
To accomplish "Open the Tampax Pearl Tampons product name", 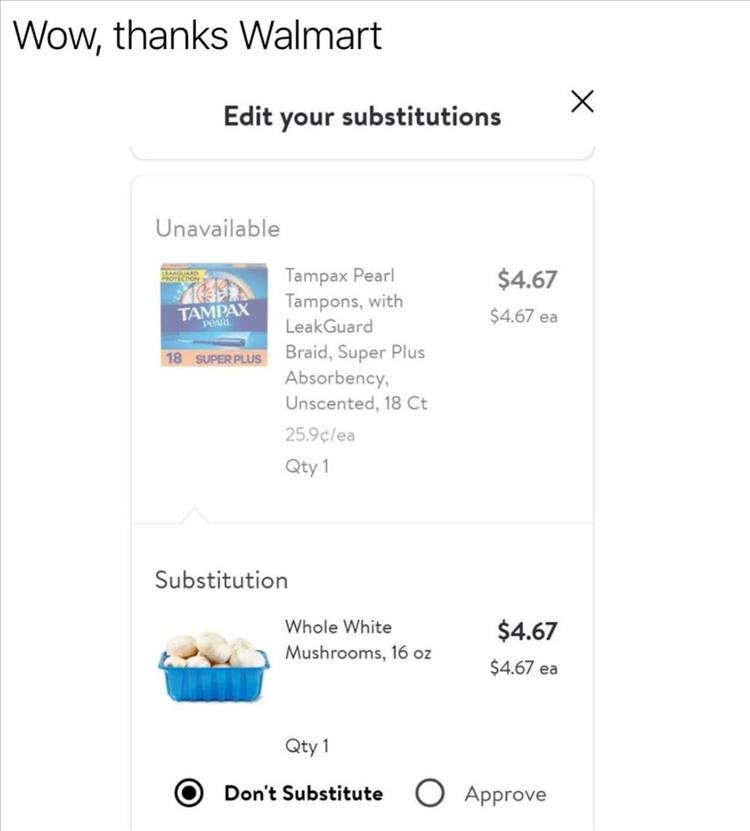I will (x=357, y=339).
